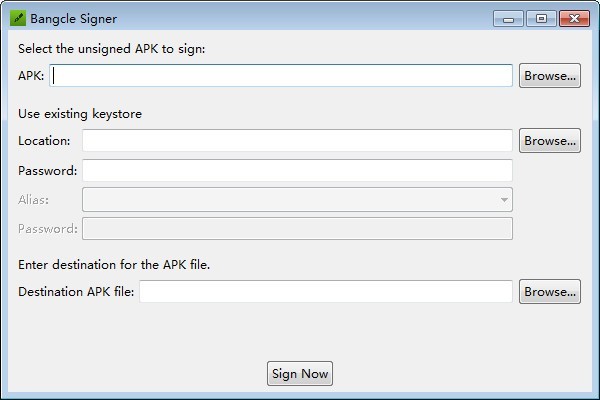The image size is (600, 400).
Task: Click the "Use existing keystore" label
Action: pos(80,114)
